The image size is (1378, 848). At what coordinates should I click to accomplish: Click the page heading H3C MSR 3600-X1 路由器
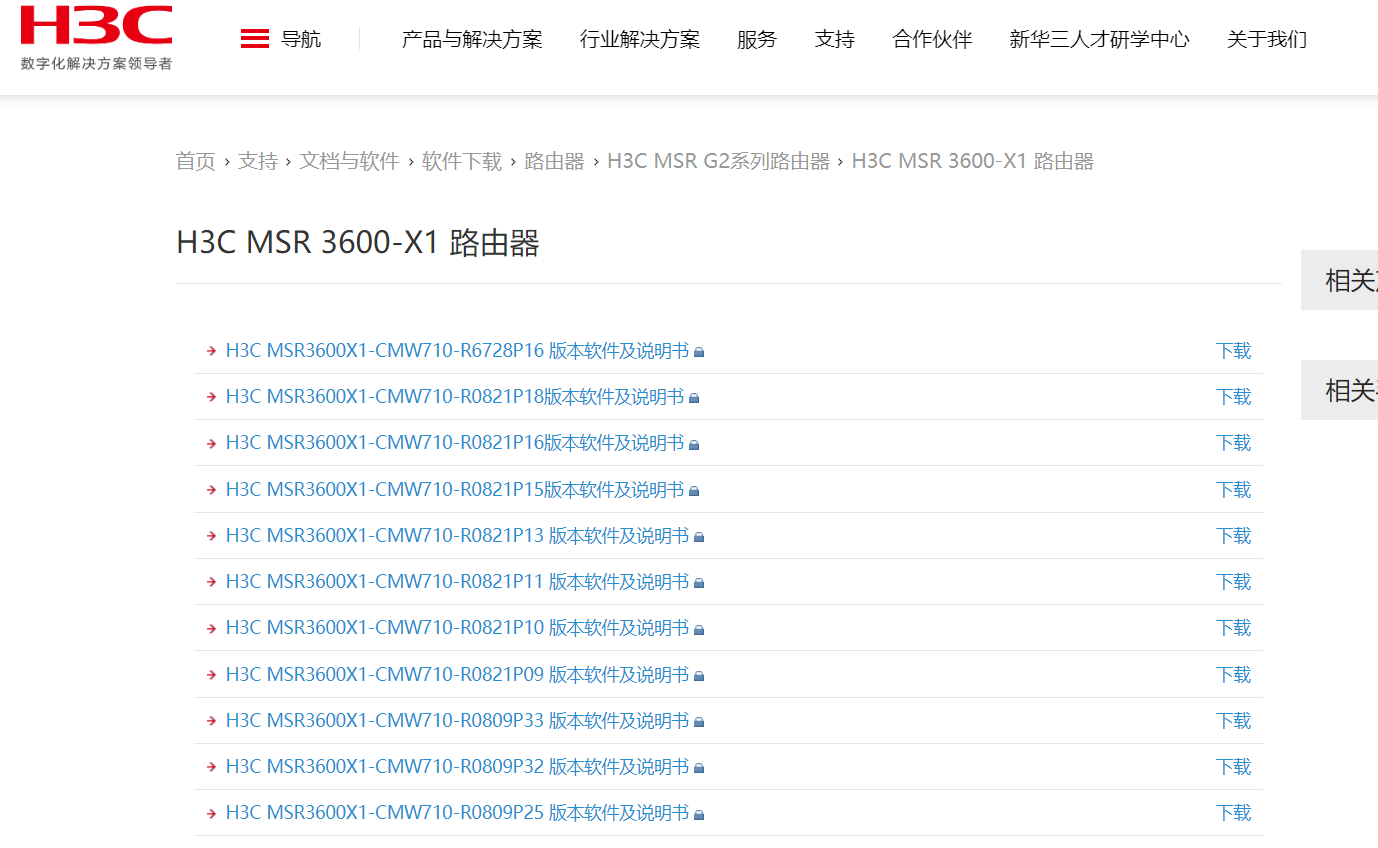coord(358,243)
